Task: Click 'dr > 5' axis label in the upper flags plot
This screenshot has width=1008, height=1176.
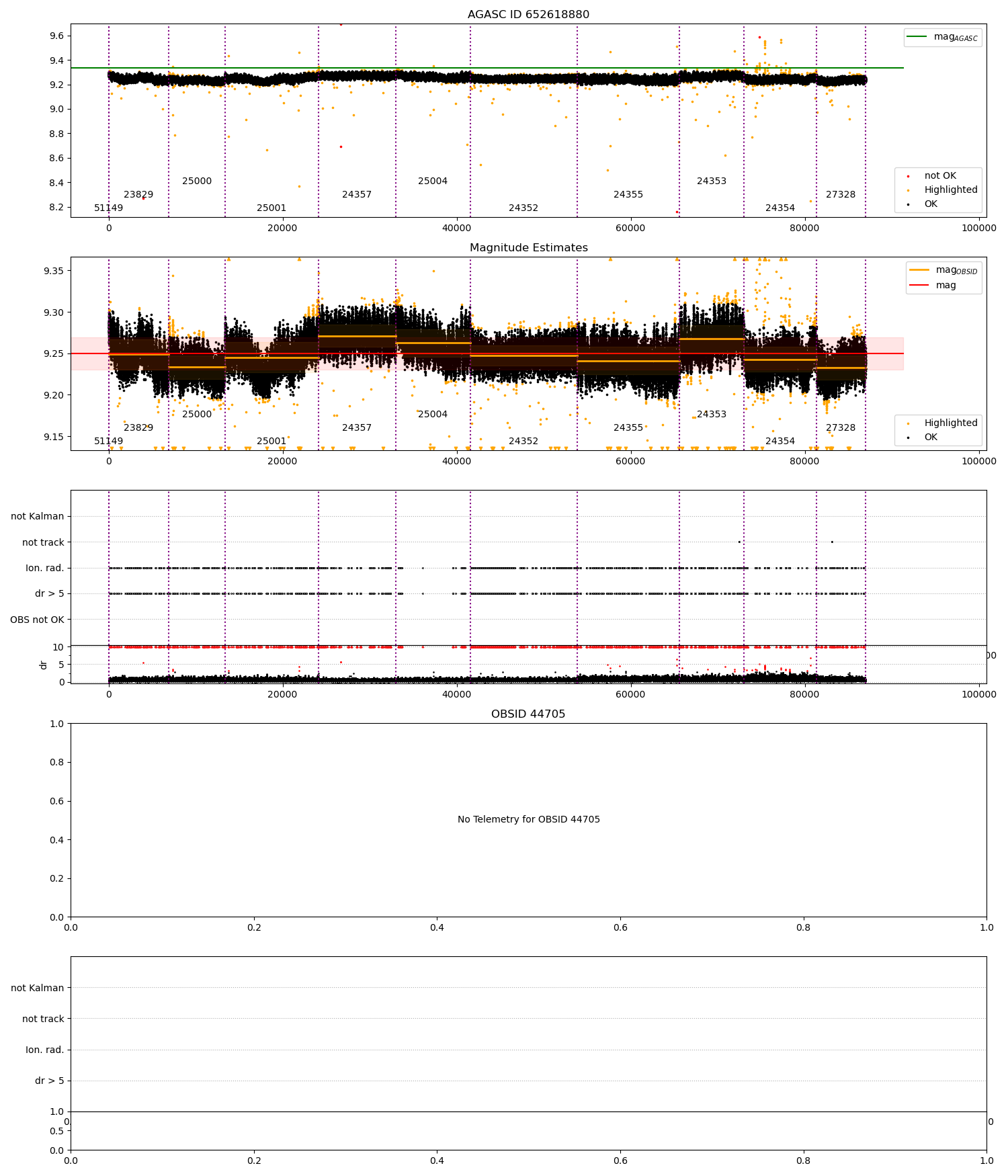Action: tap(50, 594)
